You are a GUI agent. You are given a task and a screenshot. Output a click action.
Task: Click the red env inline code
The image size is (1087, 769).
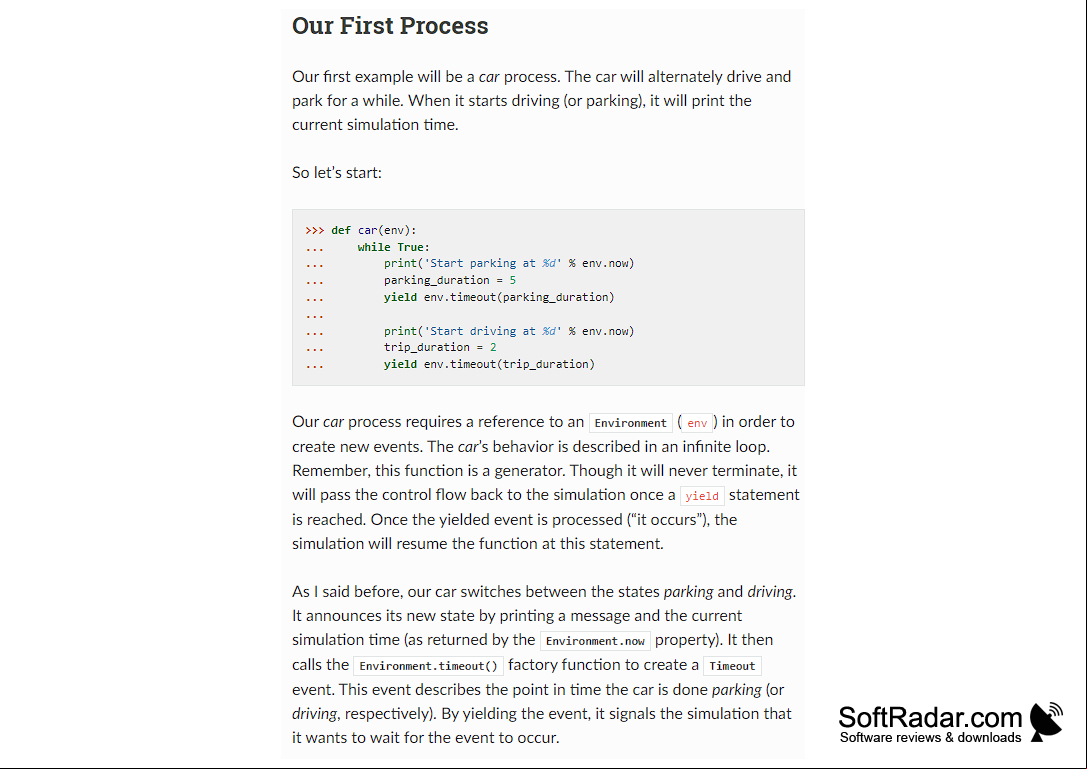[697, 423]
